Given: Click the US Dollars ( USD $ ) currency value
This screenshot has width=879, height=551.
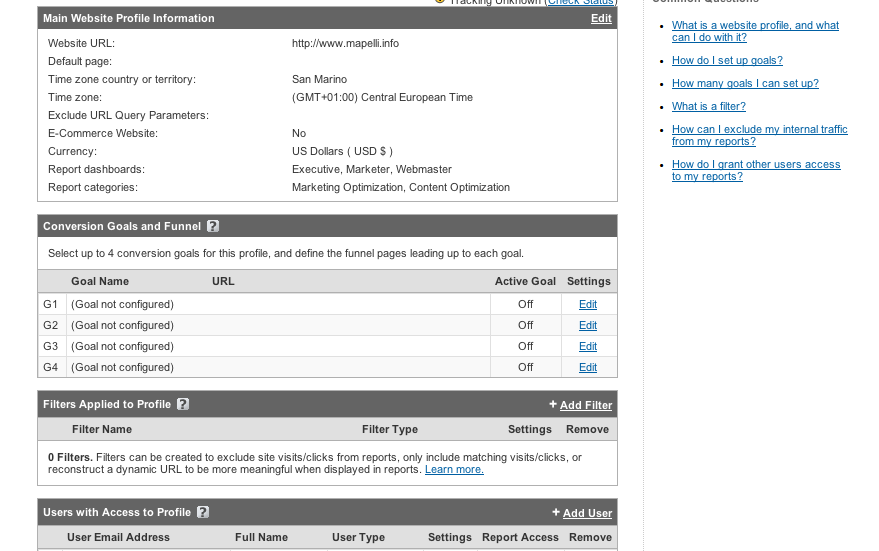Looking at the screenshot, I should (x=342, y=151).
